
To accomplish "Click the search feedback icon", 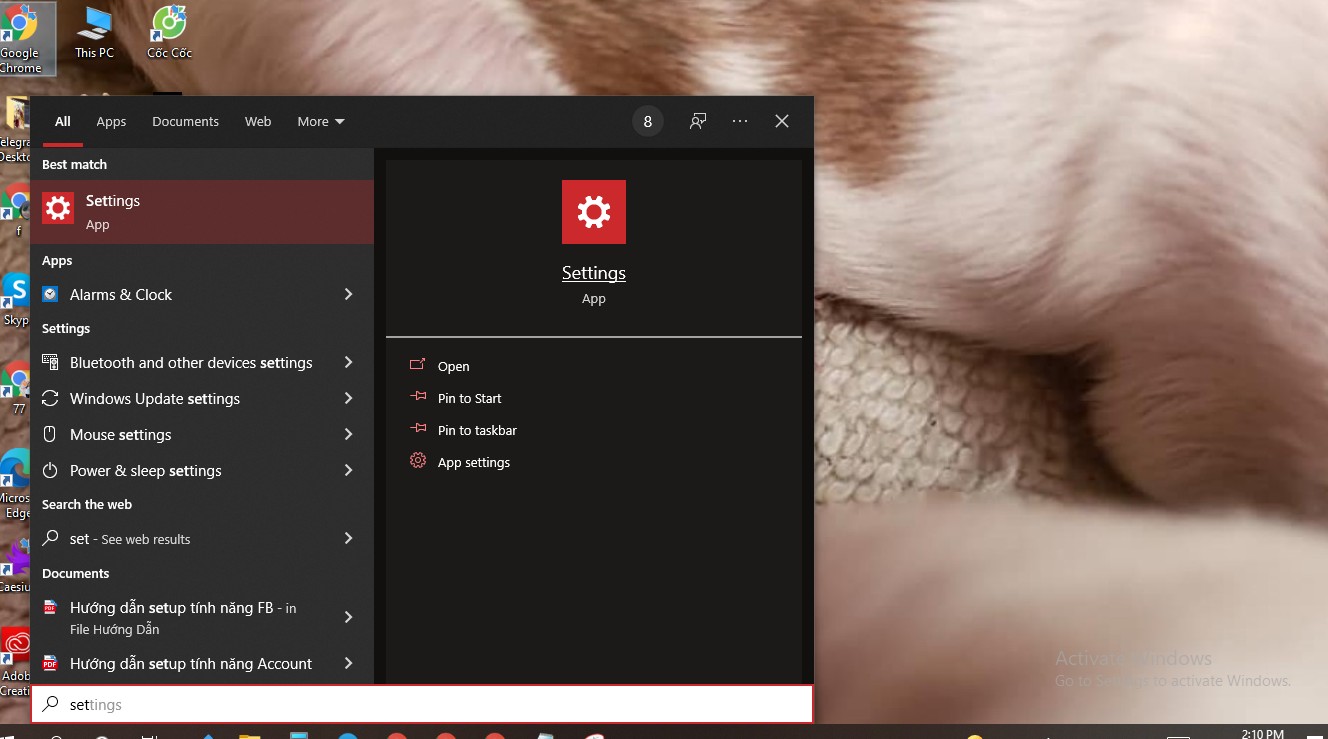I will pyautogui.click(x=698, y=121).
